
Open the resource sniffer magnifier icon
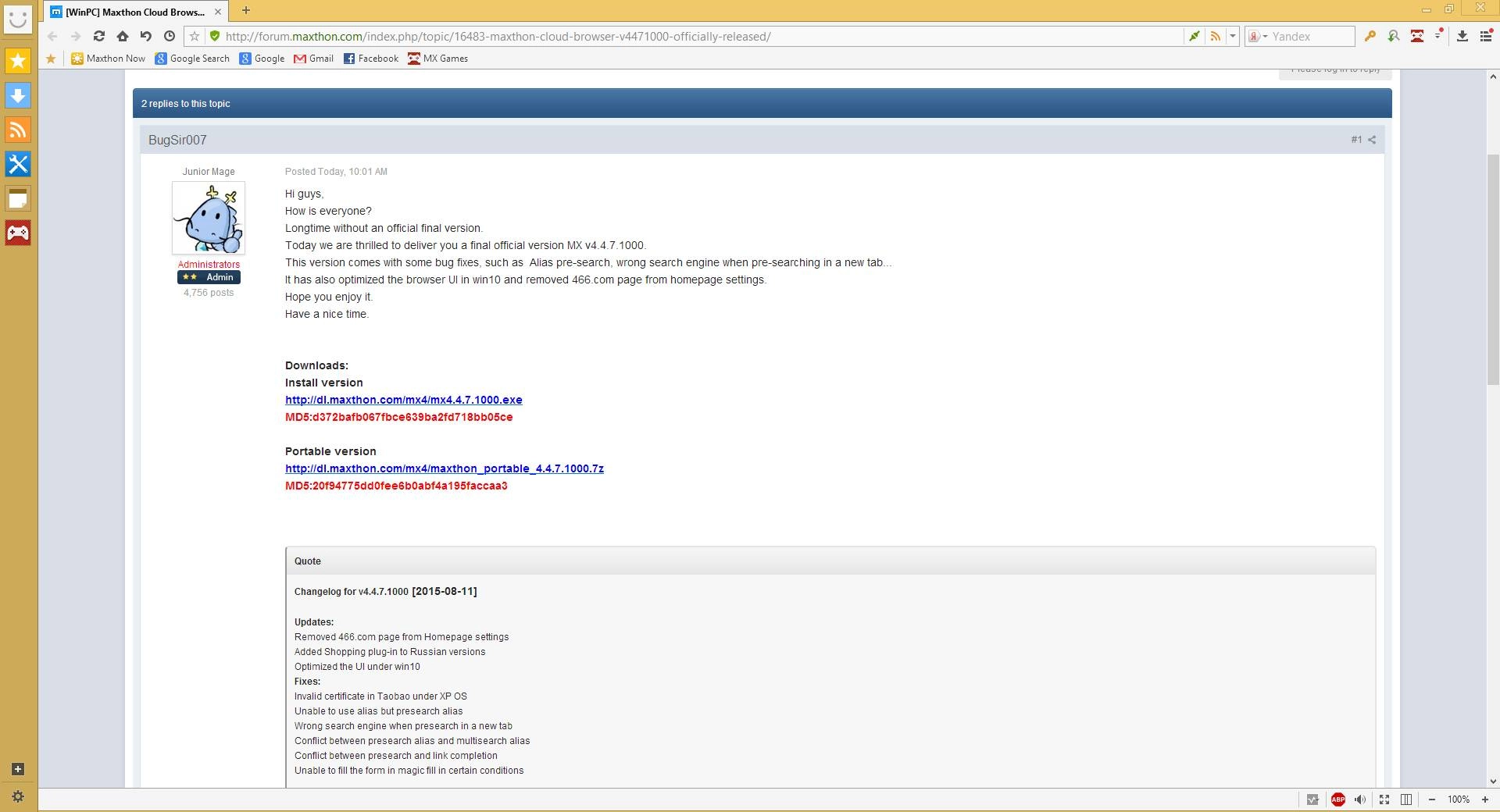[x=1393, y=36]
